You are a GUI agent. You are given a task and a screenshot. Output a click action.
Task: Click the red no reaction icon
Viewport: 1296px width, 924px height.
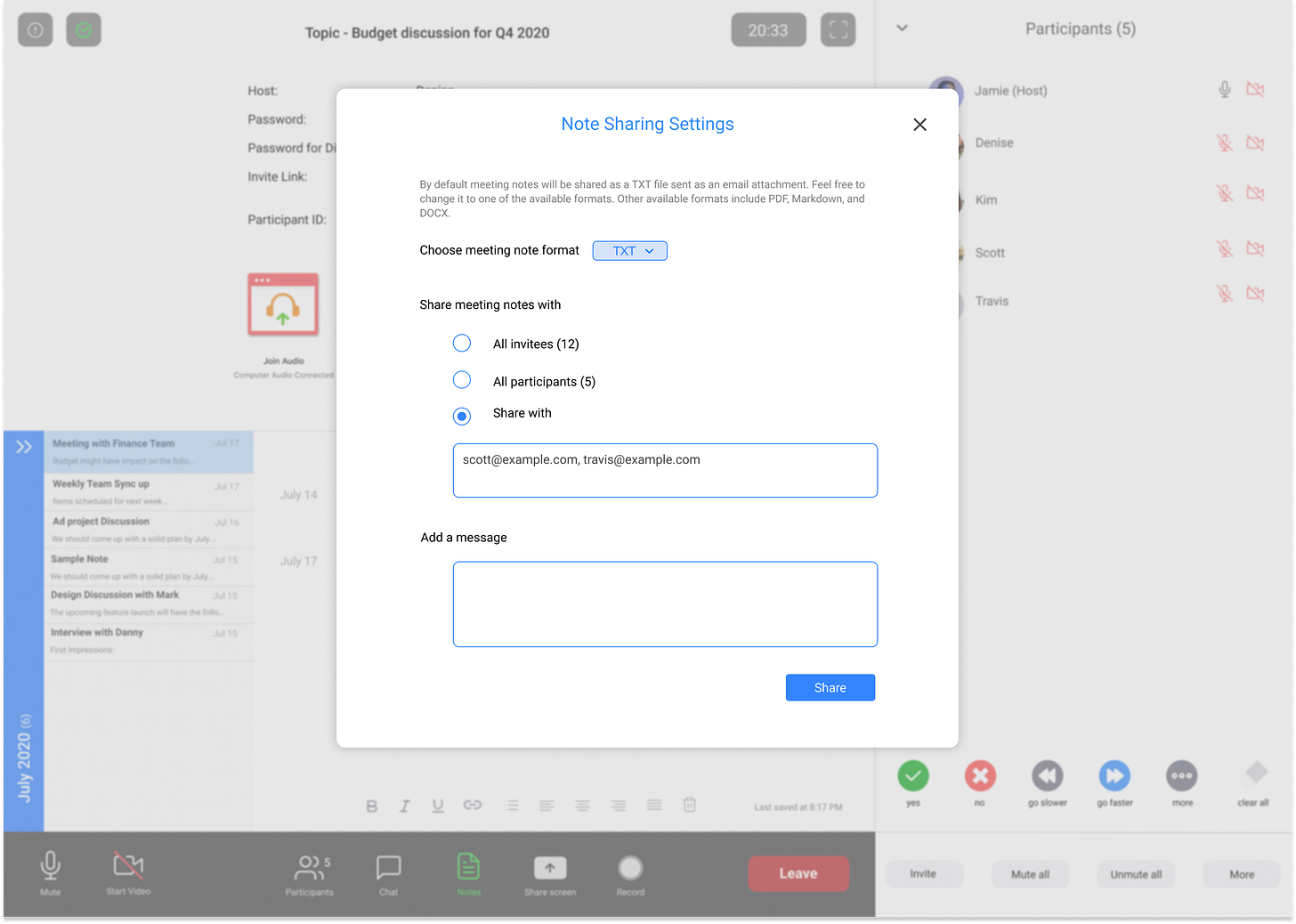980,776
